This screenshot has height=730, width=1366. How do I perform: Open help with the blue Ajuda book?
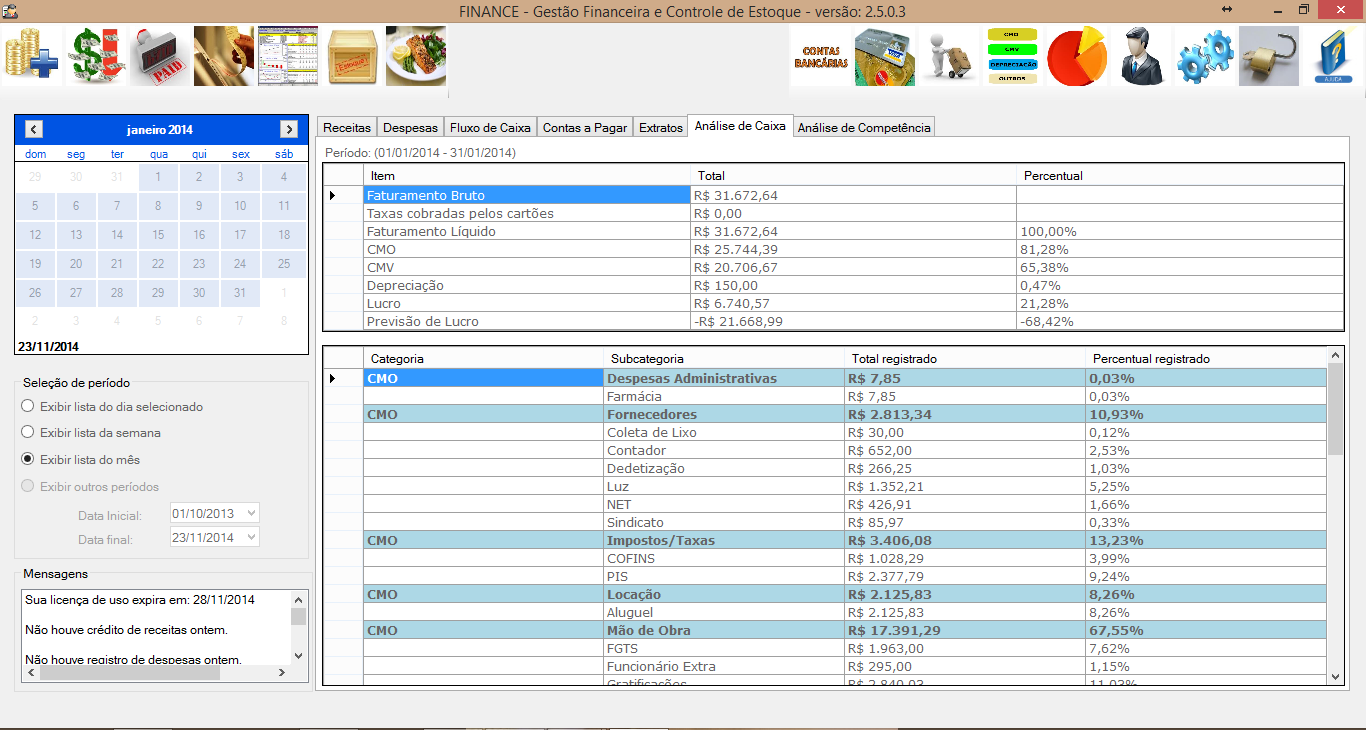tap(1333, 56)
